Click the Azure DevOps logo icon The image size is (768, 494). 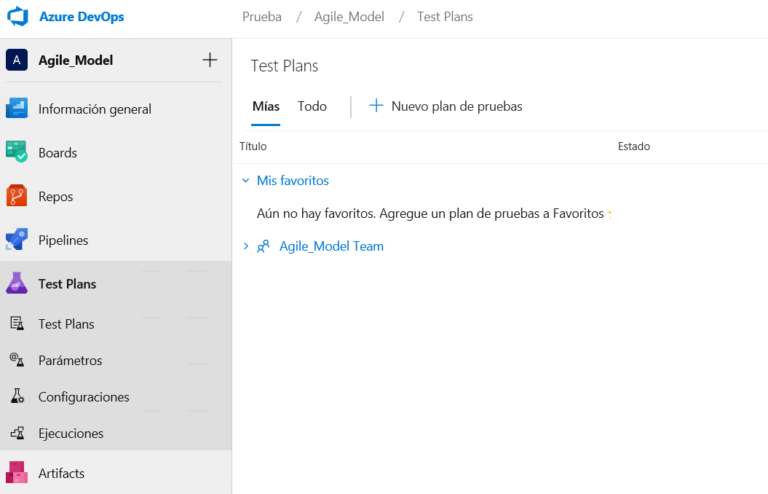18,17
